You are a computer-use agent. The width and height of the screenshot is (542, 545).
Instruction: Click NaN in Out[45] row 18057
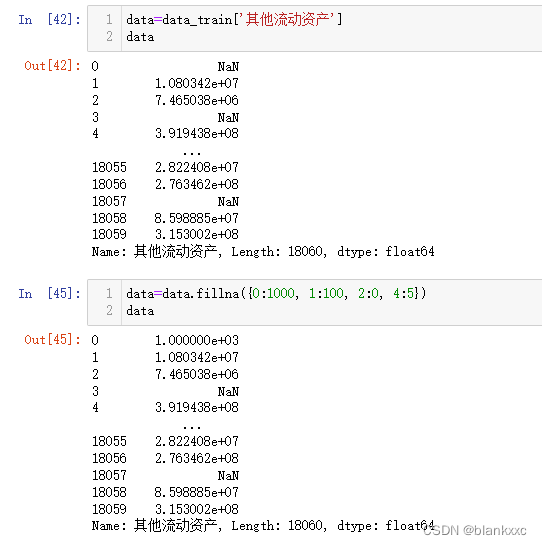point(228,475)
